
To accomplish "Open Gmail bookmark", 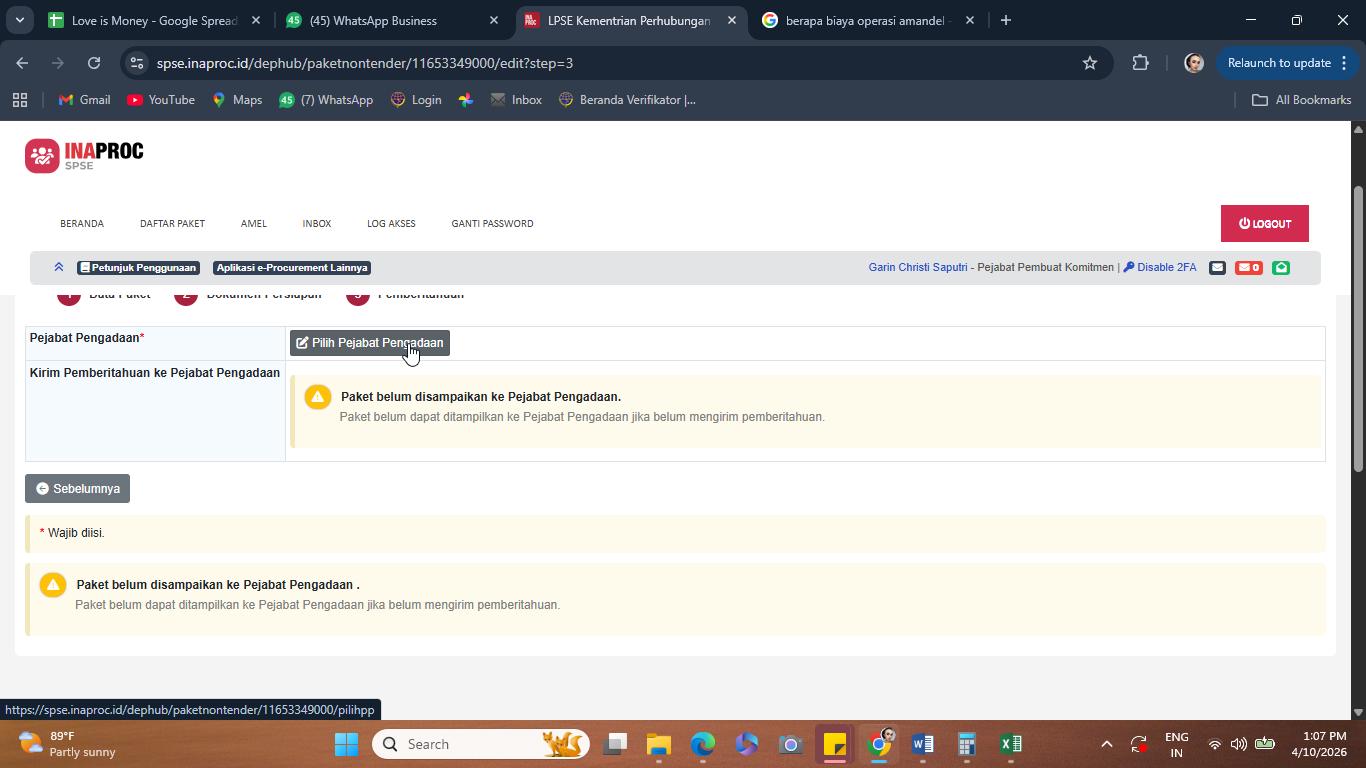I will [x=85, y=100].
